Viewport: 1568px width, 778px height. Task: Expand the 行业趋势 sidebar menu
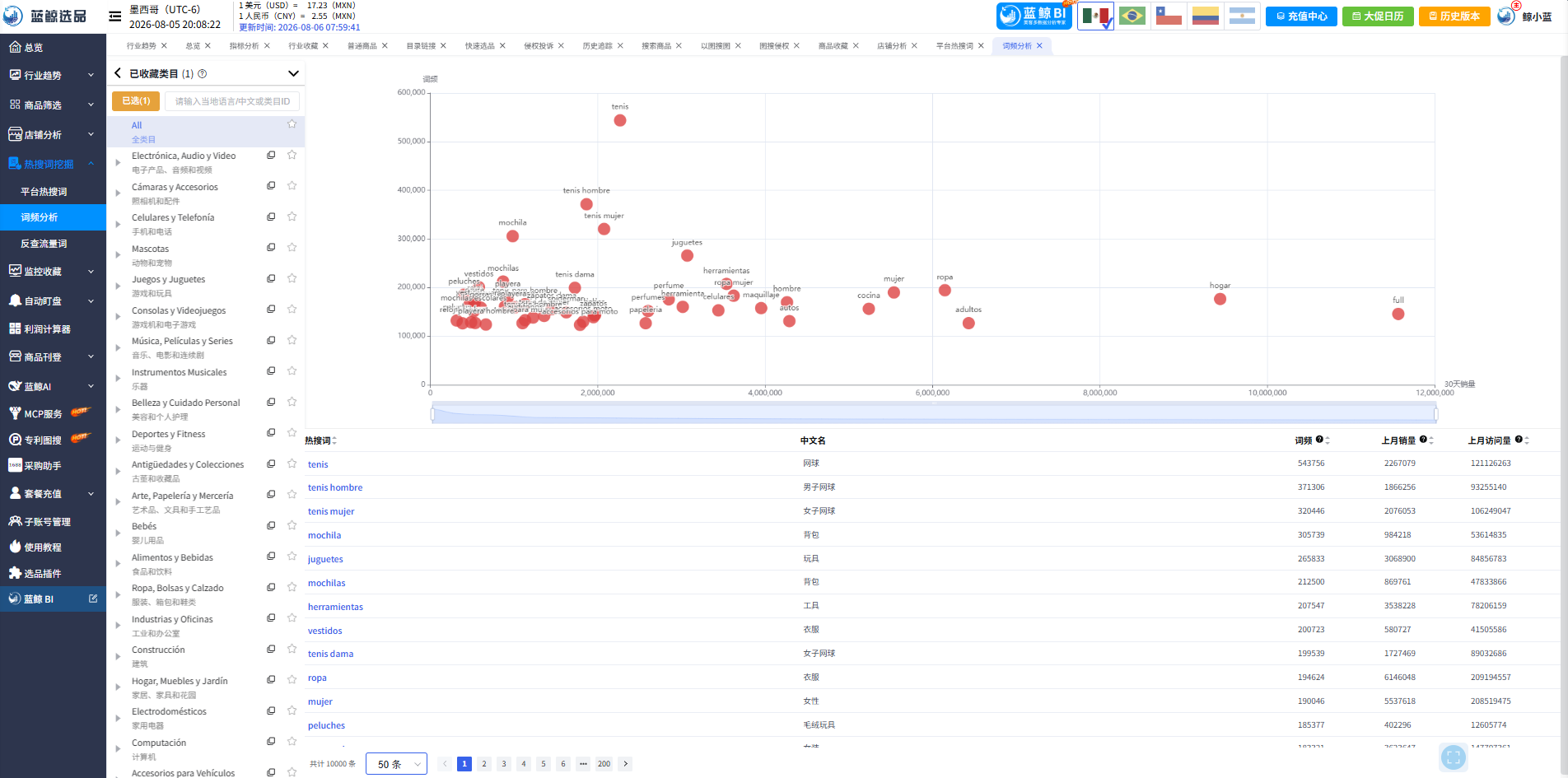tap(53, 75)
